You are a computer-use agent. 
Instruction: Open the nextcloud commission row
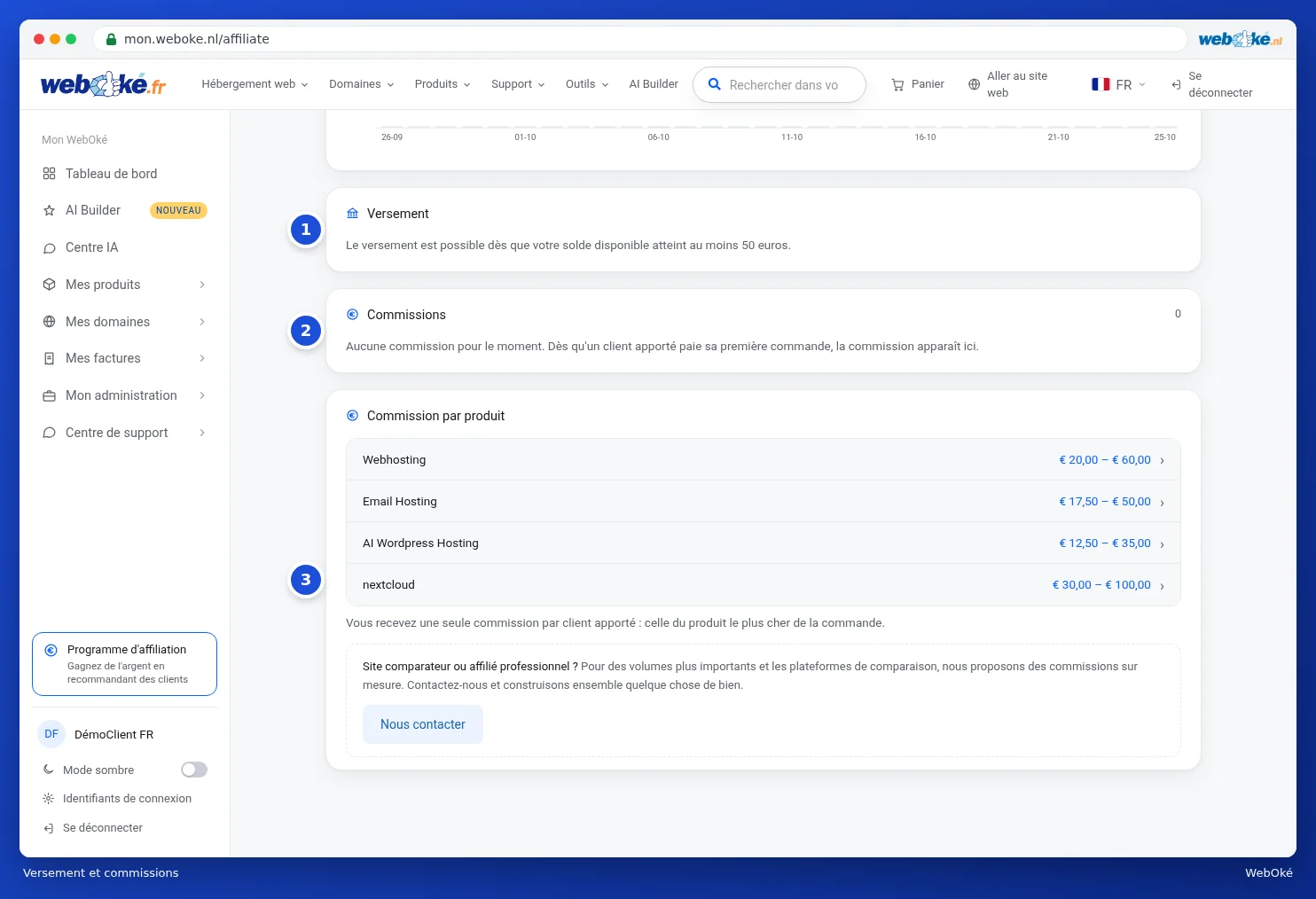[764, 585]
